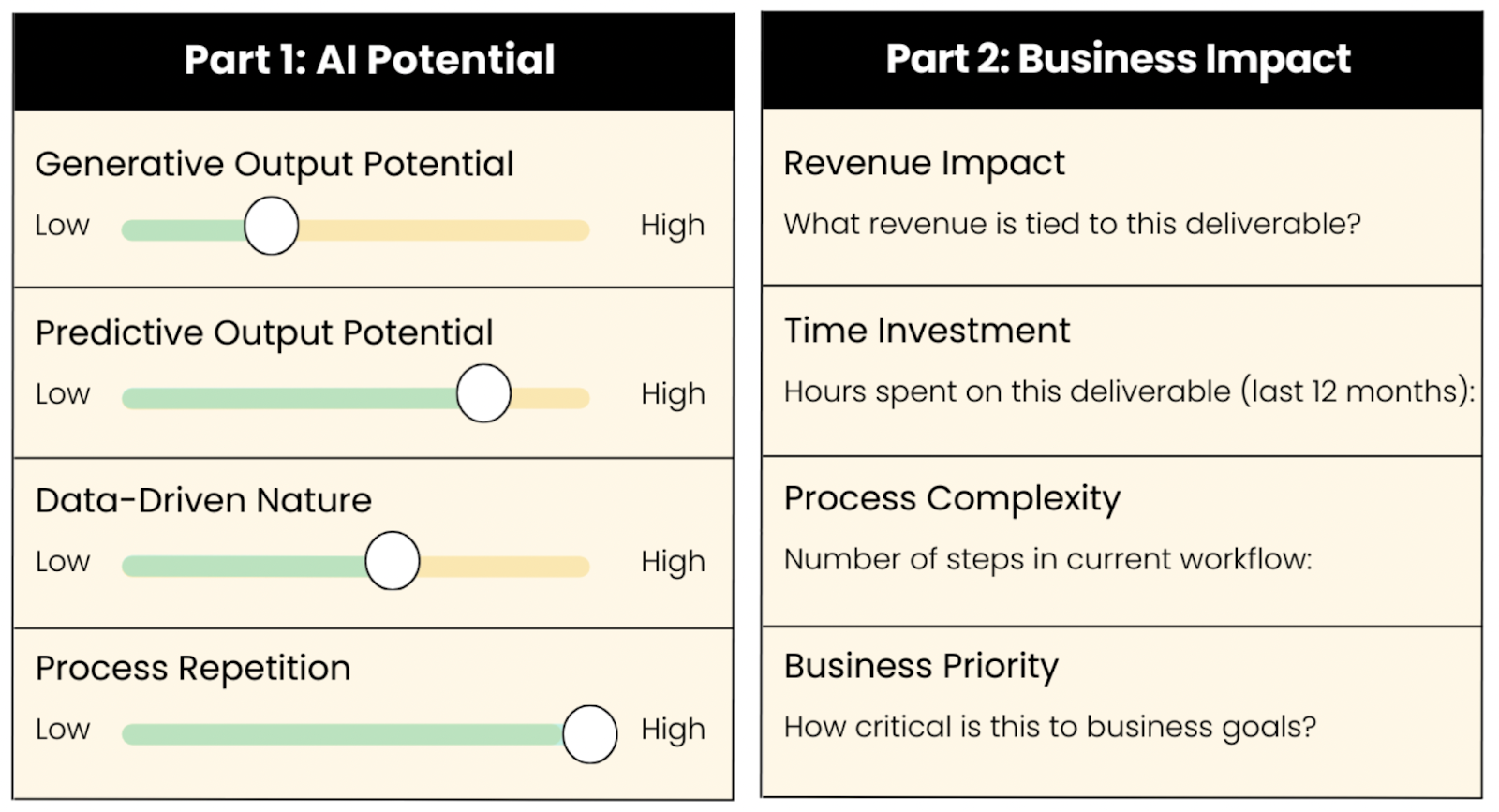Viewport: 1499px width, 812px height.
Task: Click yellow track of Data-Driven Nature slider
Action: 504,567
